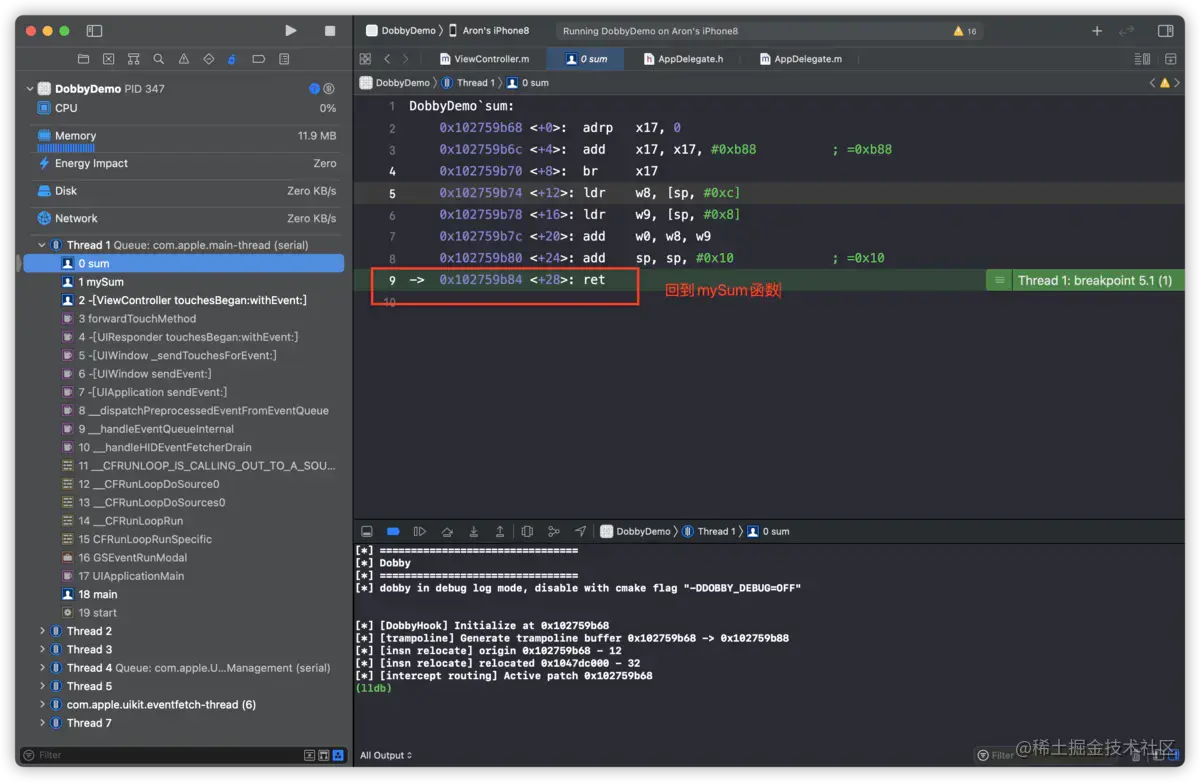This screenshot has width=1200, height=782.
Task: Step over instruction button
Action: pos(447,531)
